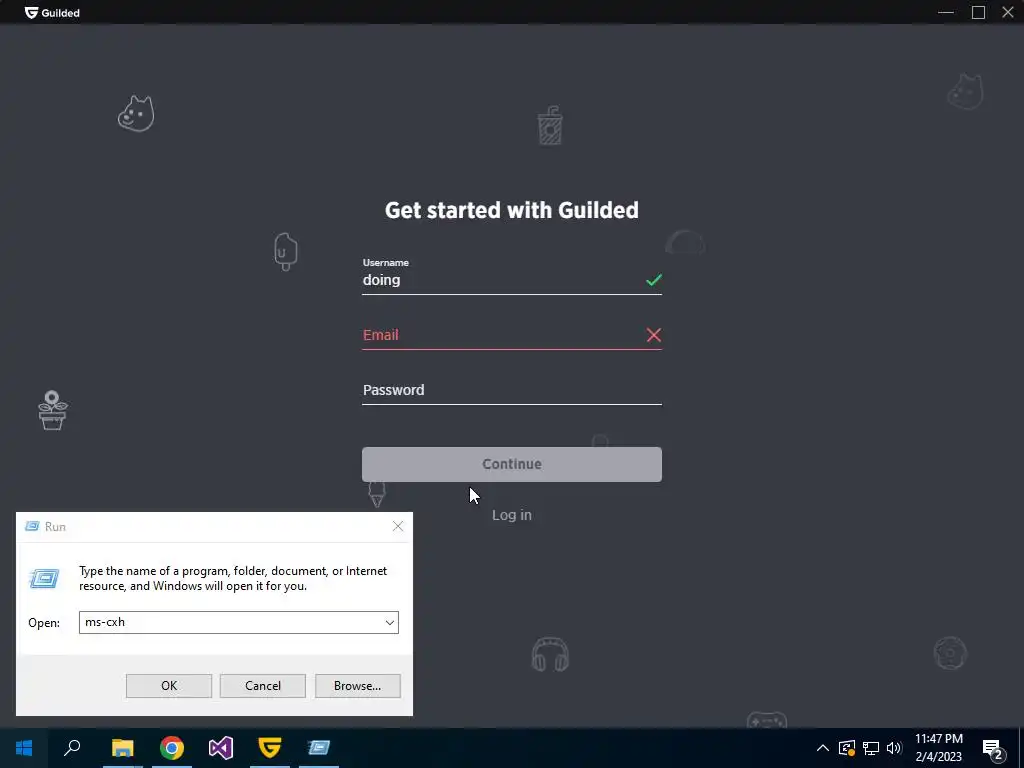Open the notification center icon

(993, 750)
